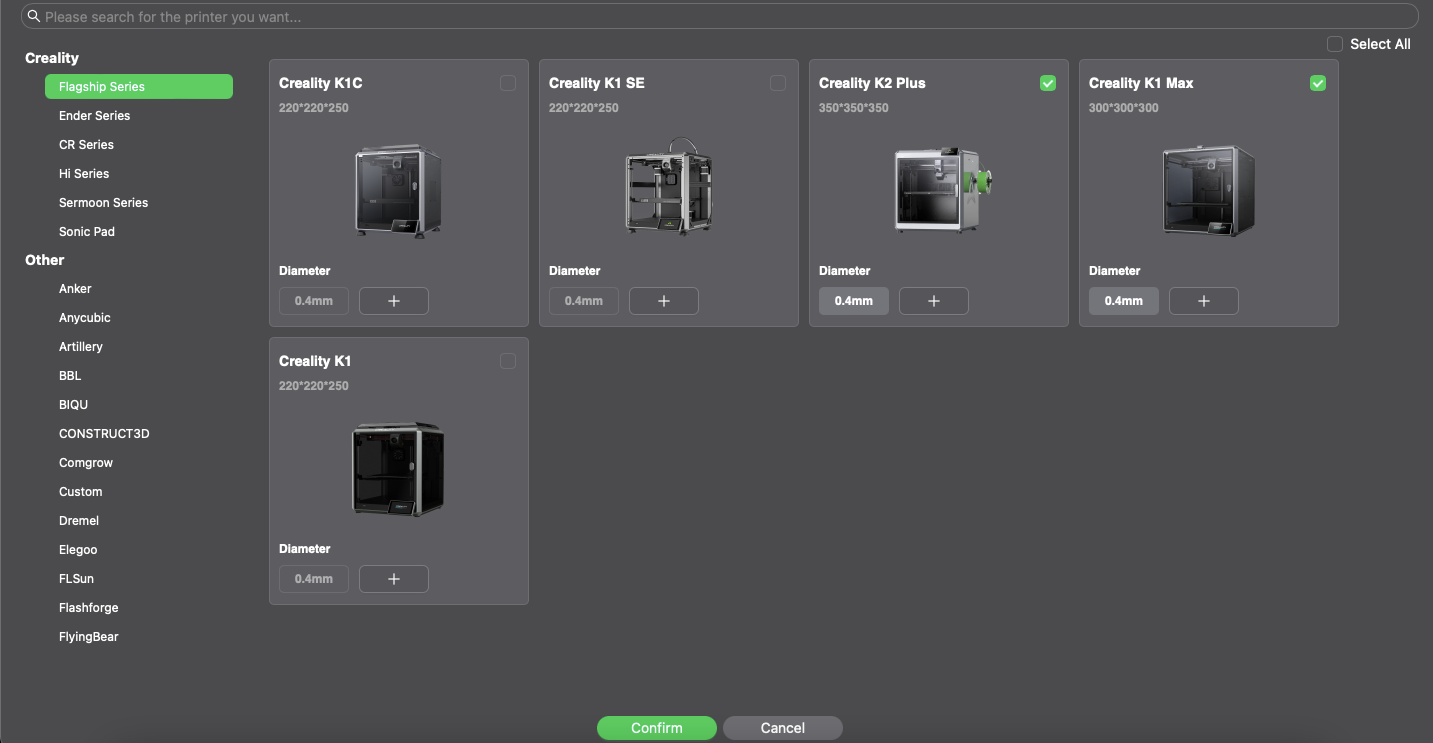The image size is (1433, 743).
Task: Click the Other group header
Action: pyautogui.click(x=45, y=260)
